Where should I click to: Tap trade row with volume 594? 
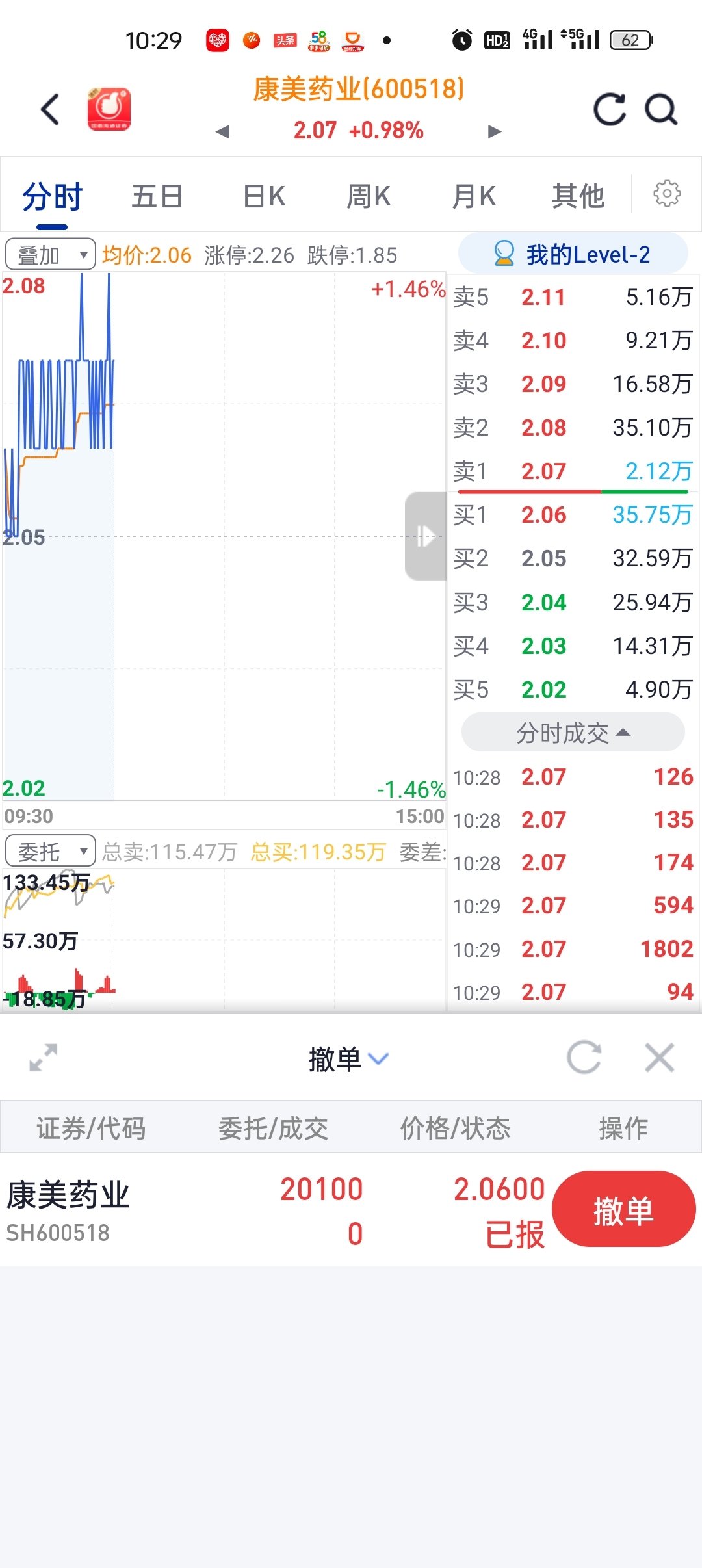point(573,906)
